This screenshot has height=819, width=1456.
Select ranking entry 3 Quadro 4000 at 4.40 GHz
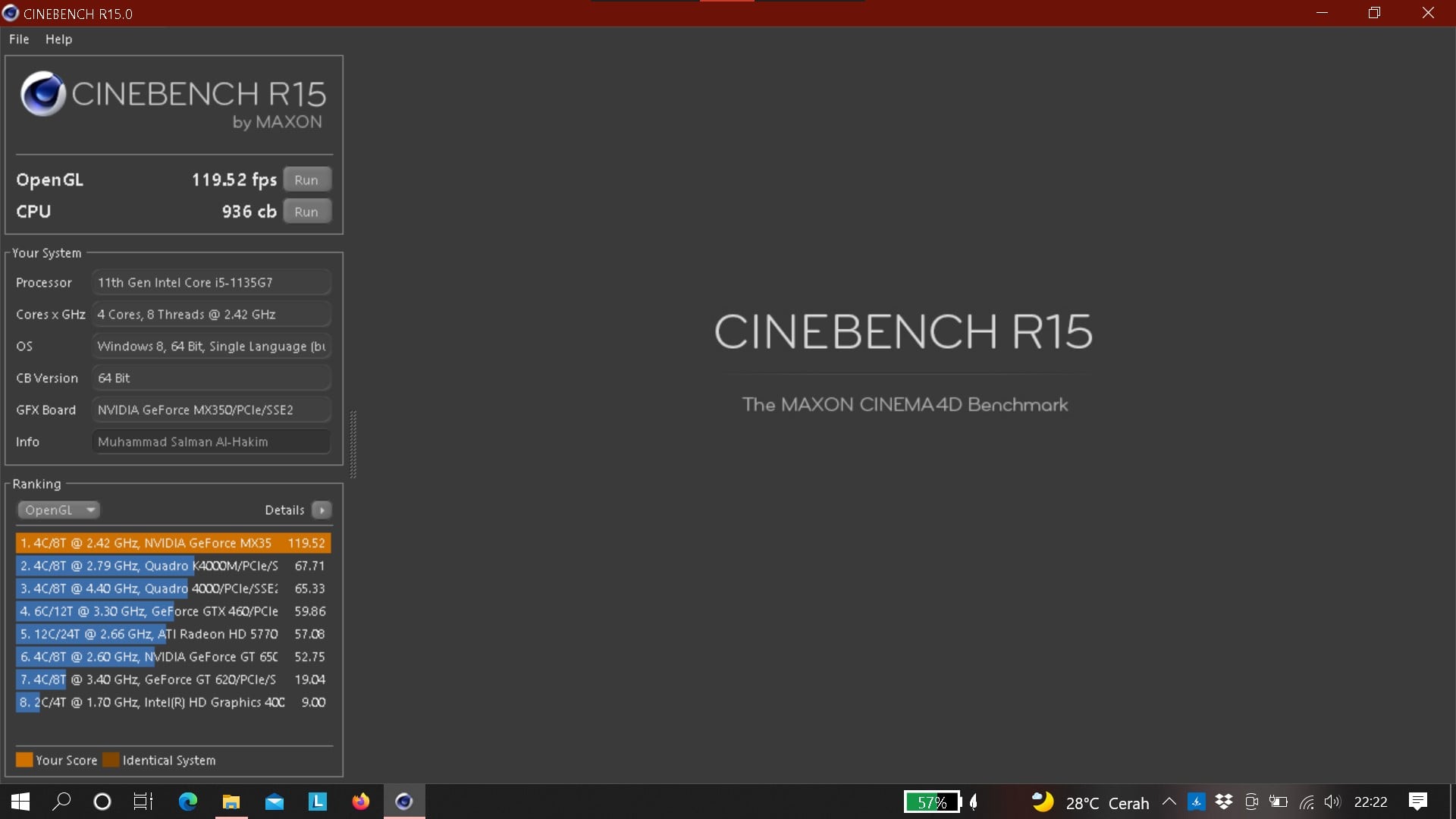click(x=173, y=588)
